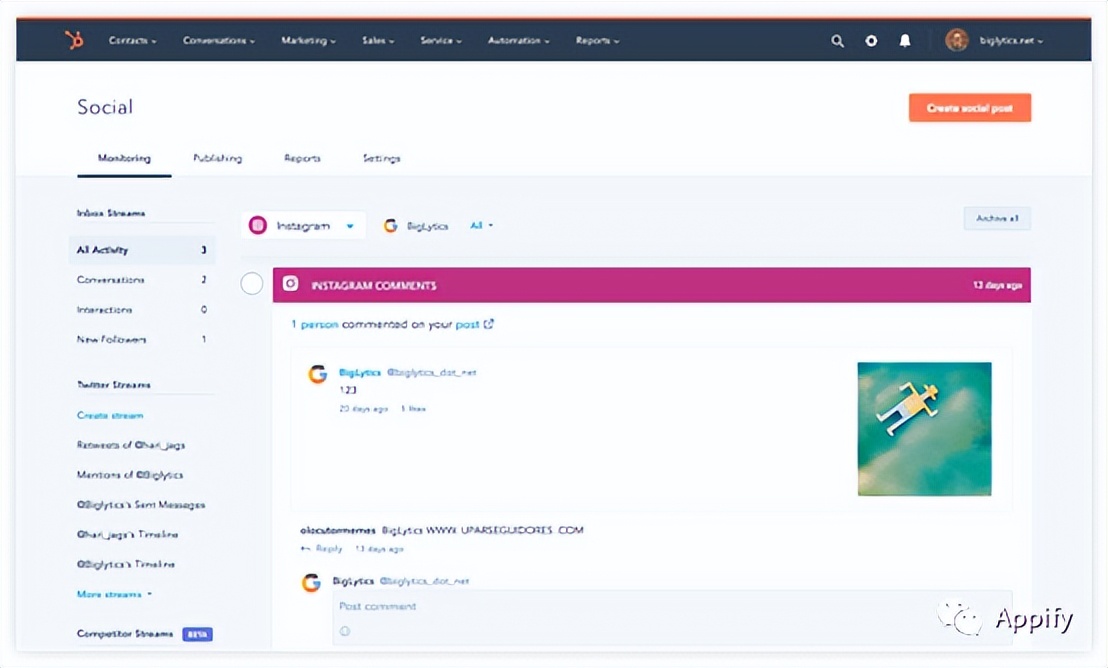
Task: Click the Instagram camera icon in comments header
Action: tap(291, 285)
